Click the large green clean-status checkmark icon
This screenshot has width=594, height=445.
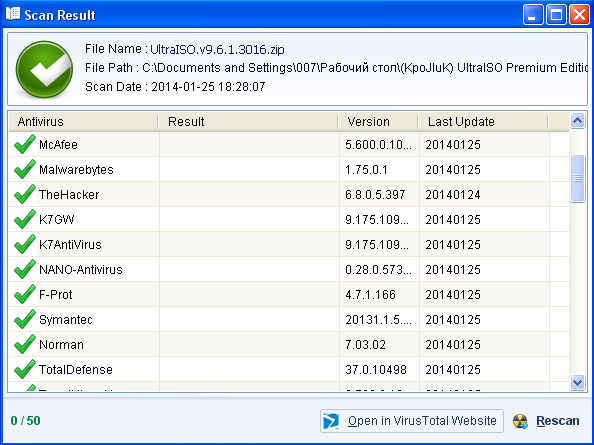click(x=44, y=69)
